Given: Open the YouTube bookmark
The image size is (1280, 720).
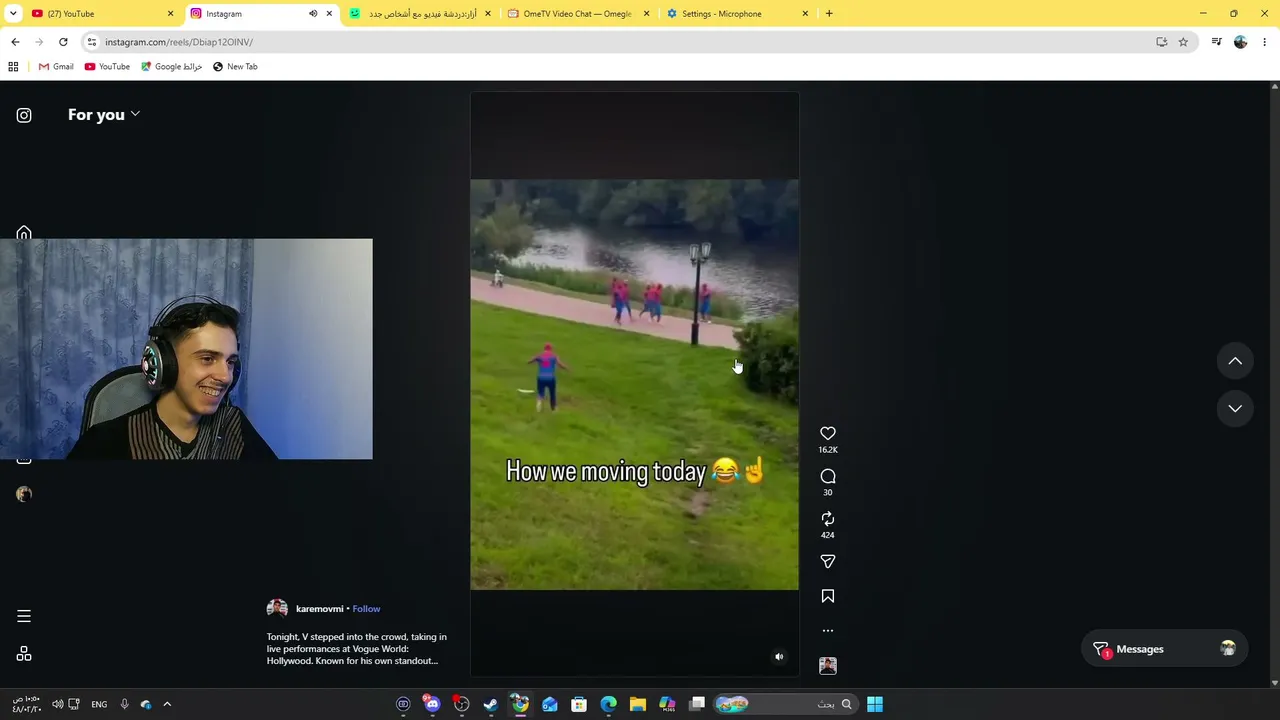Looking at the screenshot, I should click(x=107, y=67).
